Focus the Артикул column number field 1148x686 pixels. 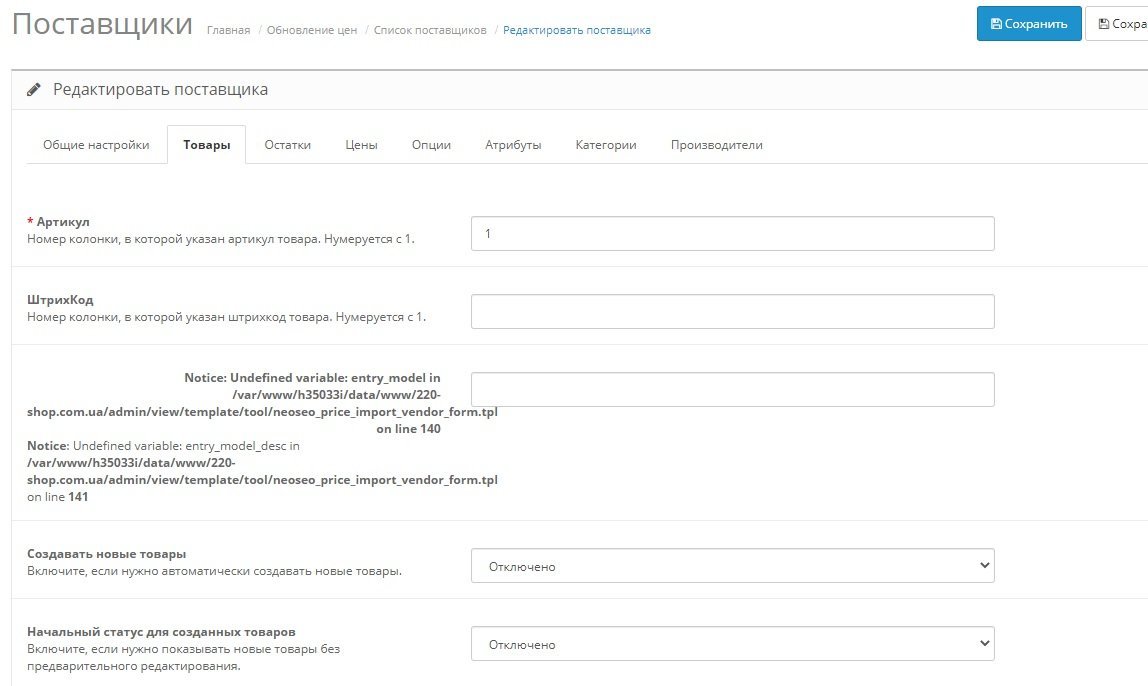click(x=732, y=234)
